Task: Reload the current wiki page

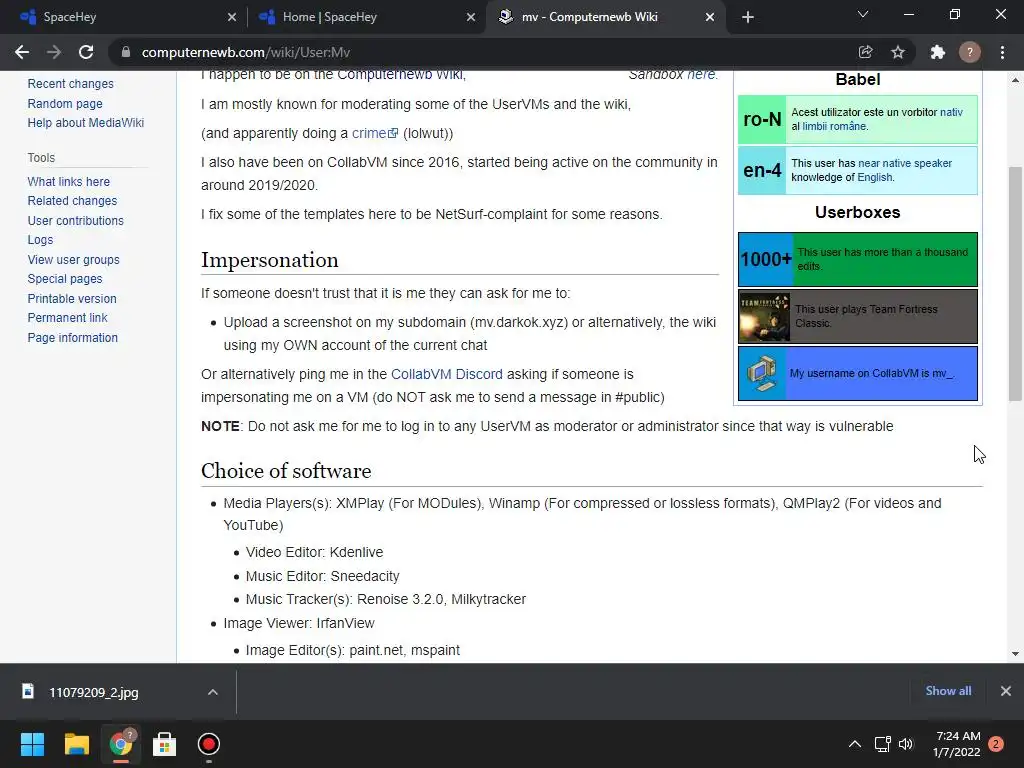Action: (x=86, y=52)
